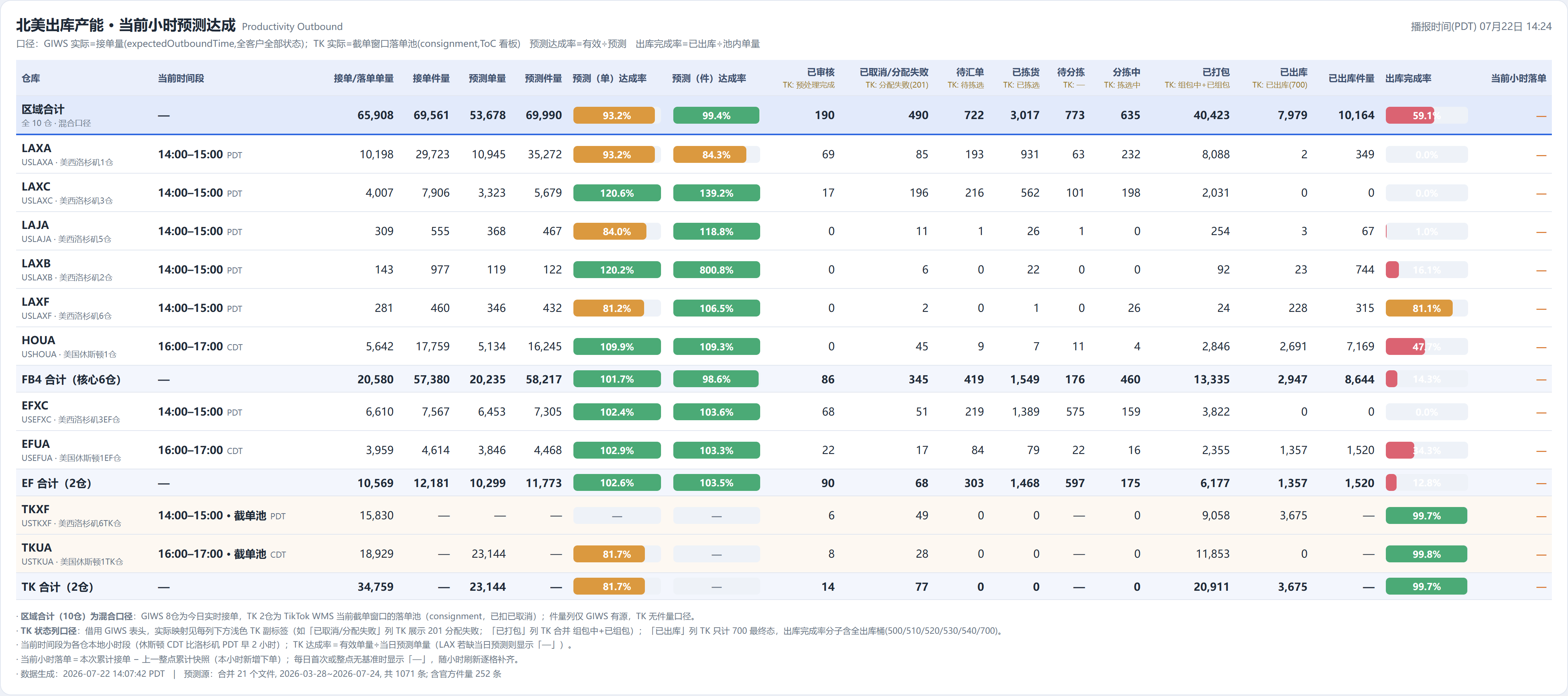1568x696 pixels.
Task: Click the 区域合计 93.2% order achievement bar
Action: point(616,116)
